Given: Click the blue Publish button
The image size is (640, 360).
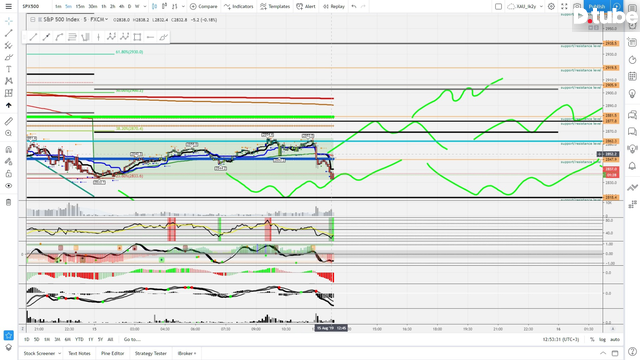Looking at the screenshot, I should coord(597,7).
